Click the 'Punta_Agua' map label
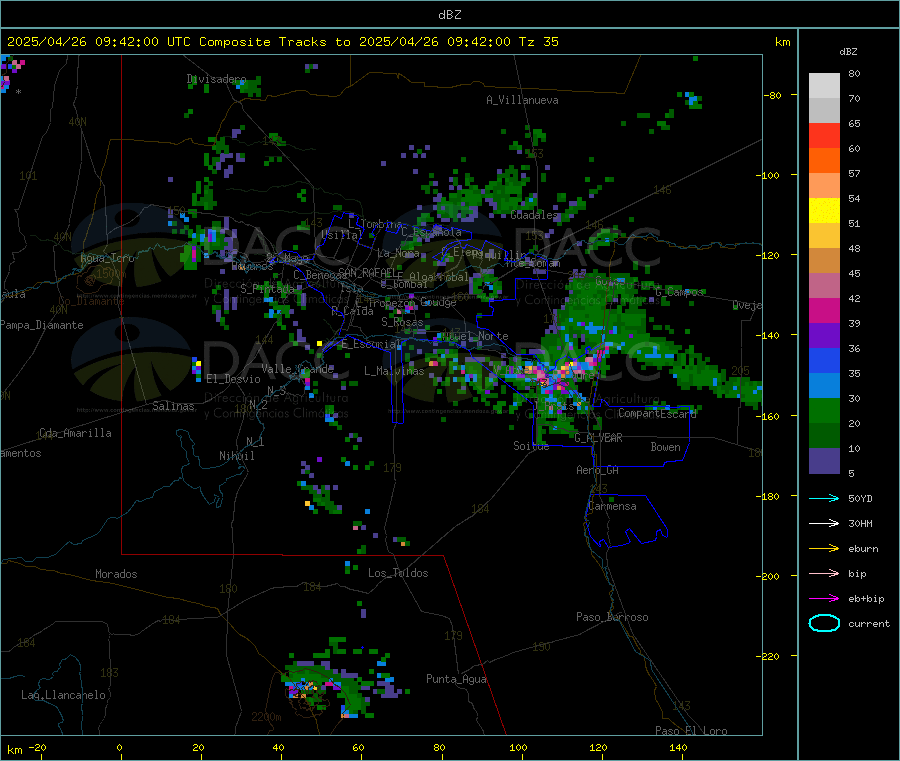The image size is (900, 761). (456, 680)
